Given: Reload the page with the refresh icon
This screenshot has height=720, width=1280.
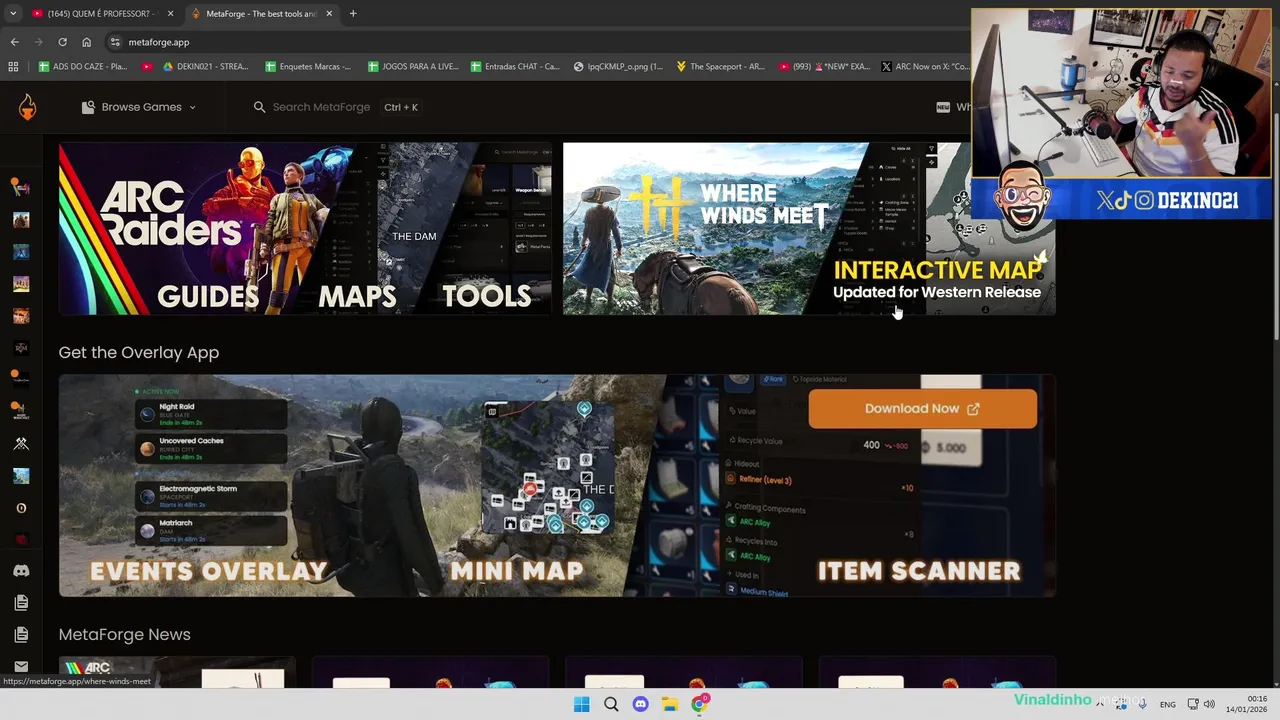Looking at the screenshot, I should pos(62,42).
